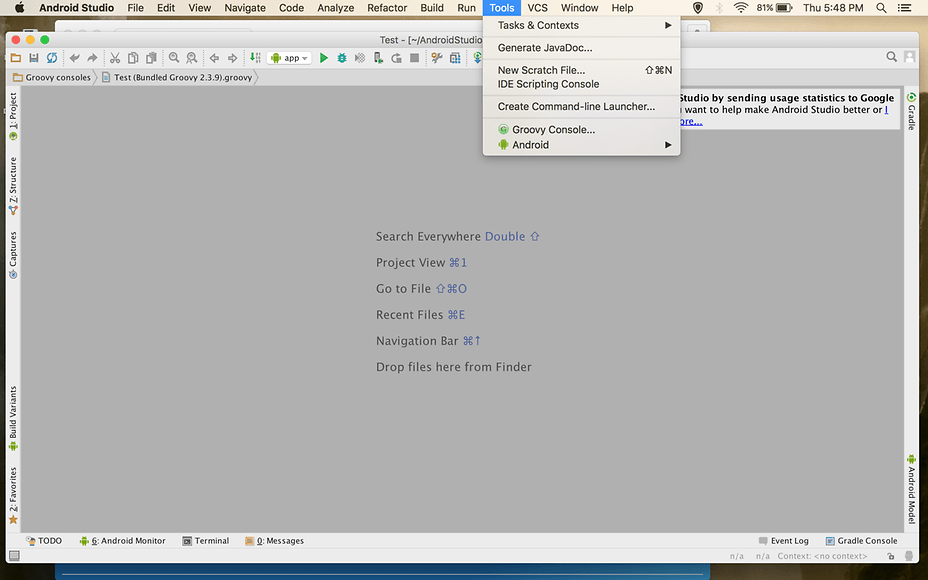Open macOS Spotlight search in menu bar
The height and width of the screenshot is (580, 928).
click(881, 8)
